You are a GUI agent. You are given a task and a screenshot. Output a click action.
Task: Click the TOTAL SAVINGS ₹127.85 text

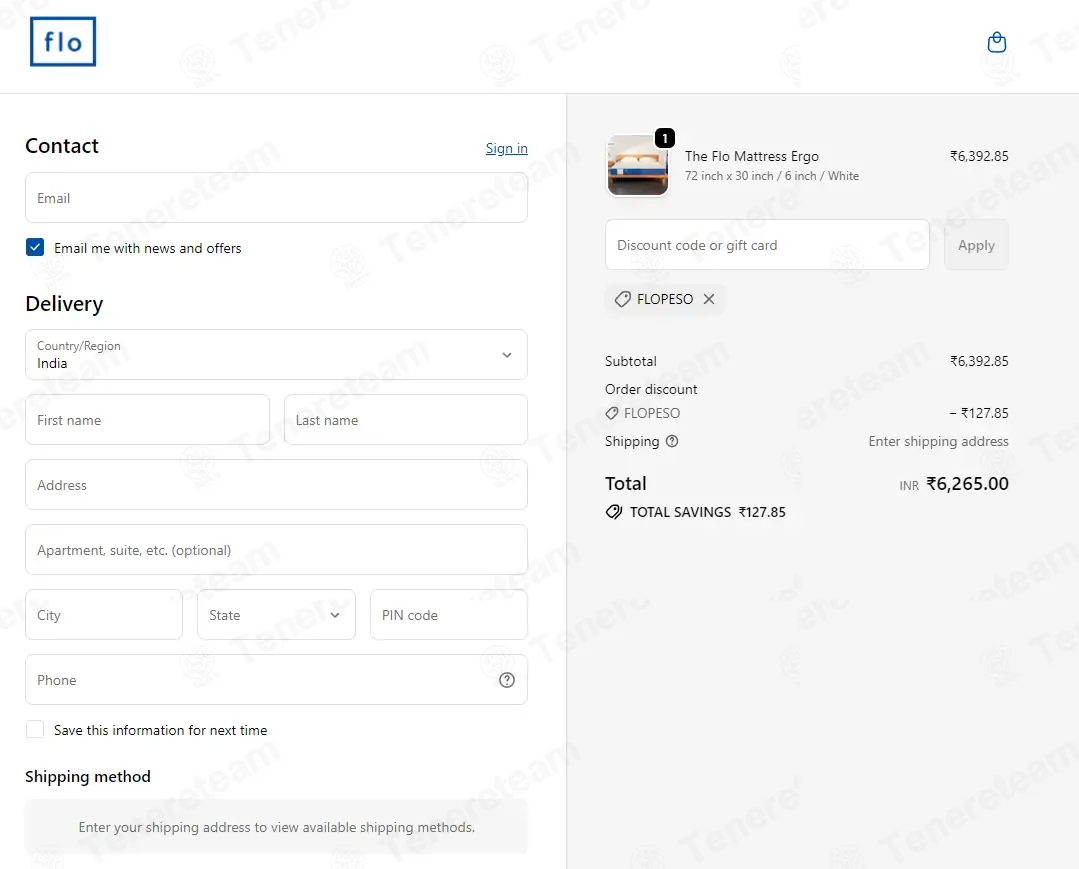coord(707,512)
